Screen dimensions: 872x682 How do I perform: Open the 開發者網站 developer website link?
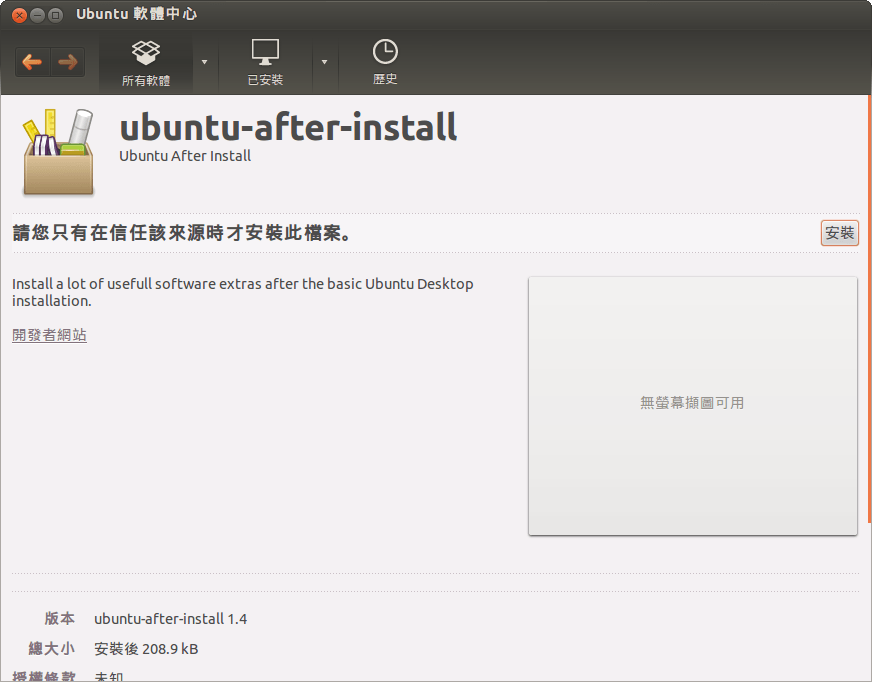tap(49, 335)
